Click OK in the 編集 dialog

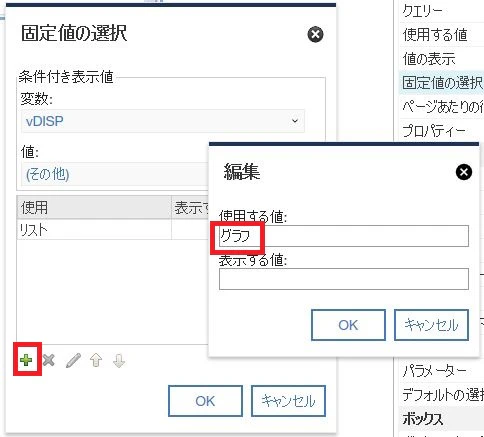coord(348,325)
